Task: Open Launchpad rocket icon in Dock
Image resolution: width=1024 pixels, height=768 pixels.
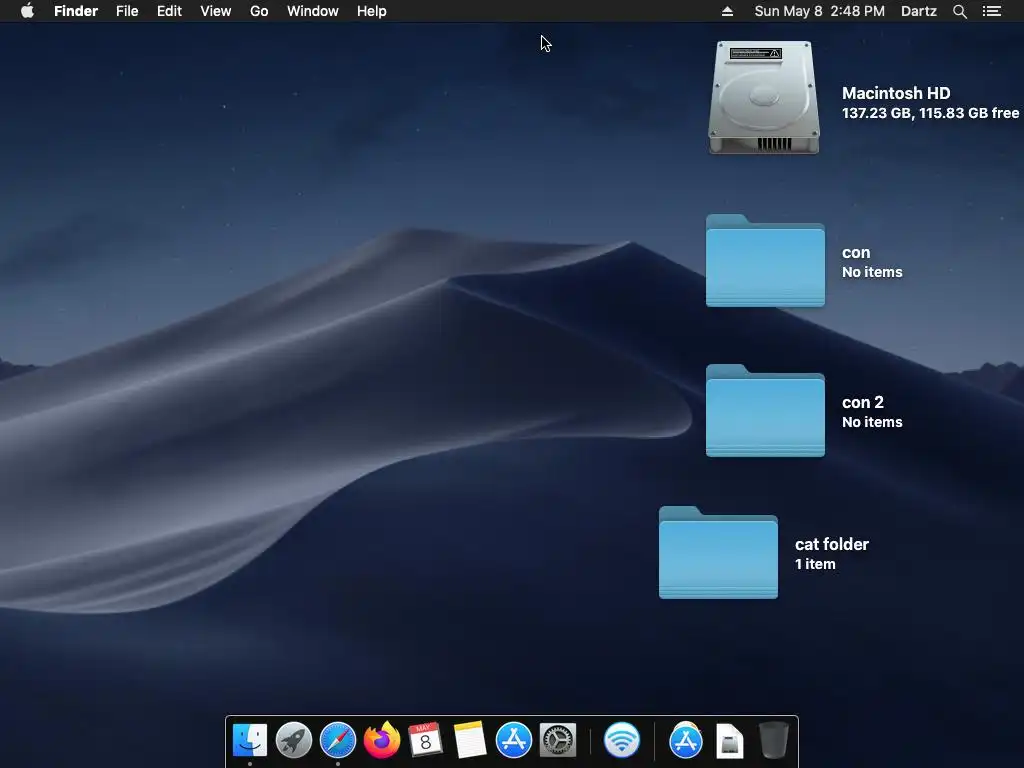Action: tap(294, 741)
